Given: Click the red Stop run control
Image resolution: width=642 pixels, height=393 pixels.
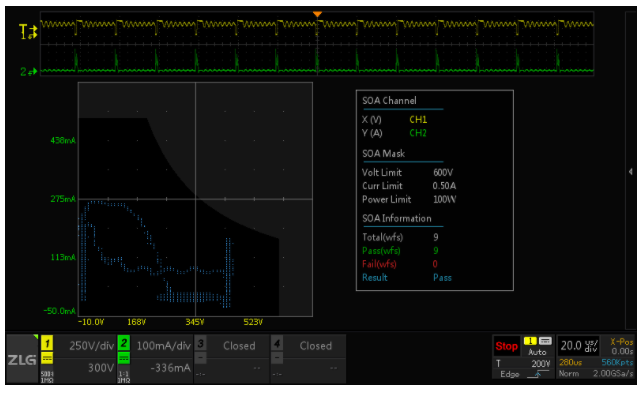Looking at the screenshot, I should coord(506,346).
